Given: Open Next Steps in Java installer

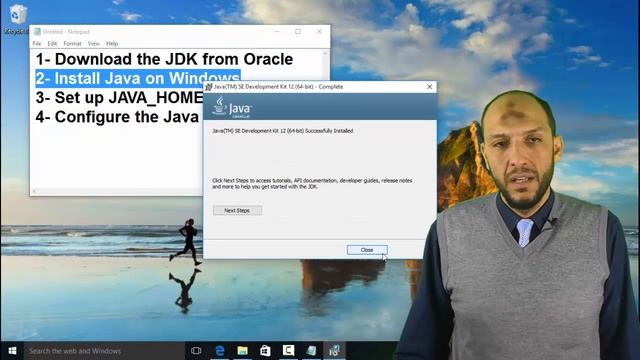Looking at the screenshot, I should (237, 210).
